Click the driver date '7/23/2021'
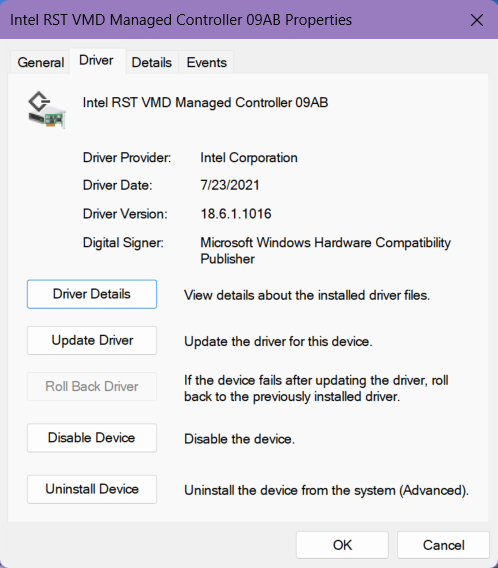498x568 pixels. pos(230,185)
